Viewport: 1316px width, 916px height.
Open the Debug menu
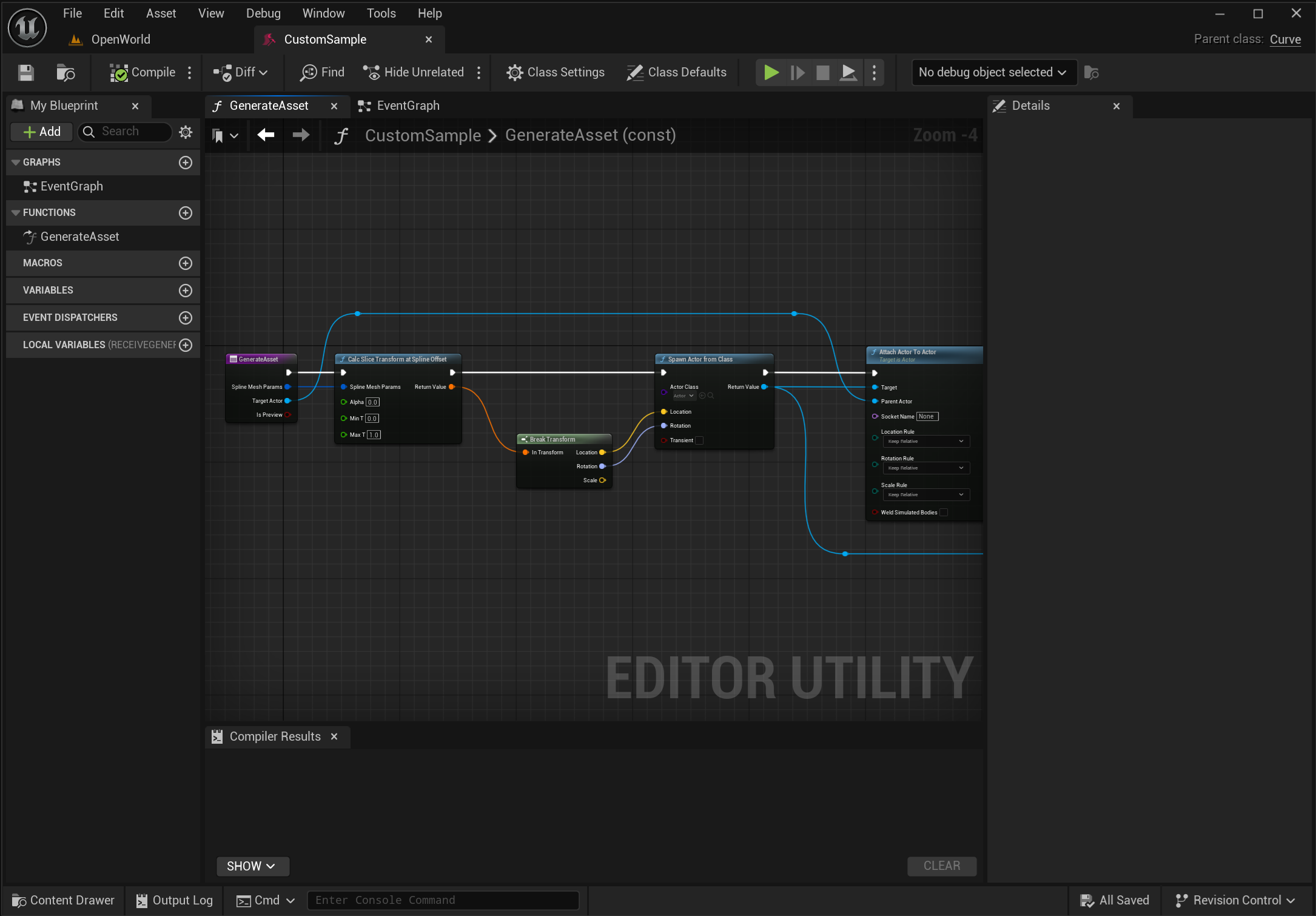point(263,13)
